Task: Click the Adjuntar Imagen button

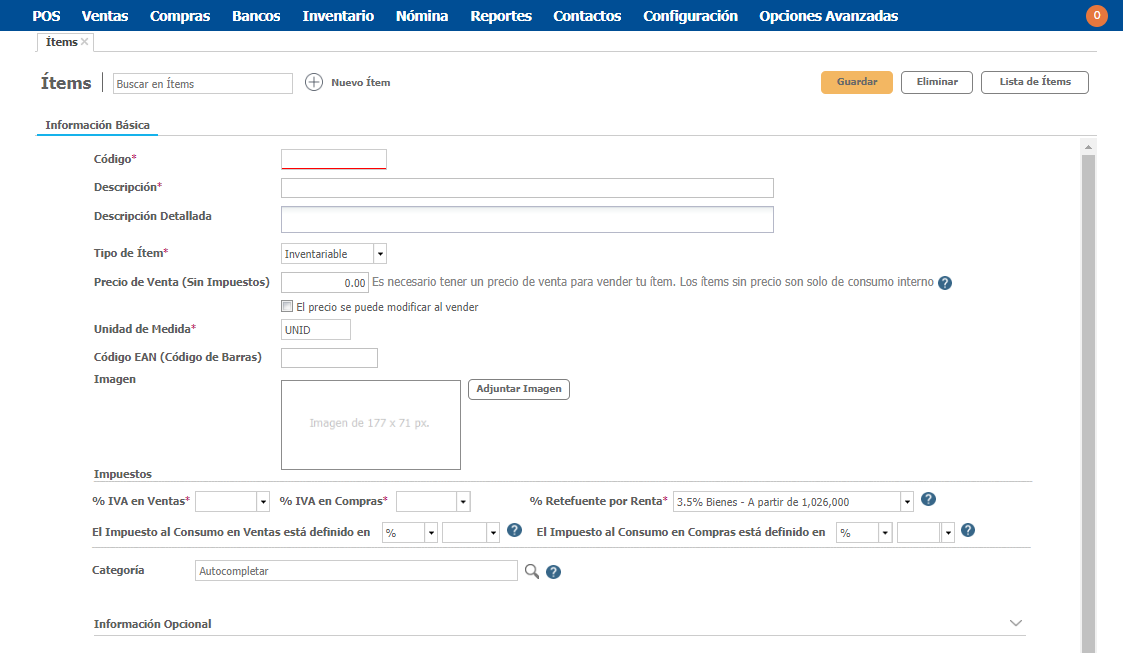Action: click(518, 389)
